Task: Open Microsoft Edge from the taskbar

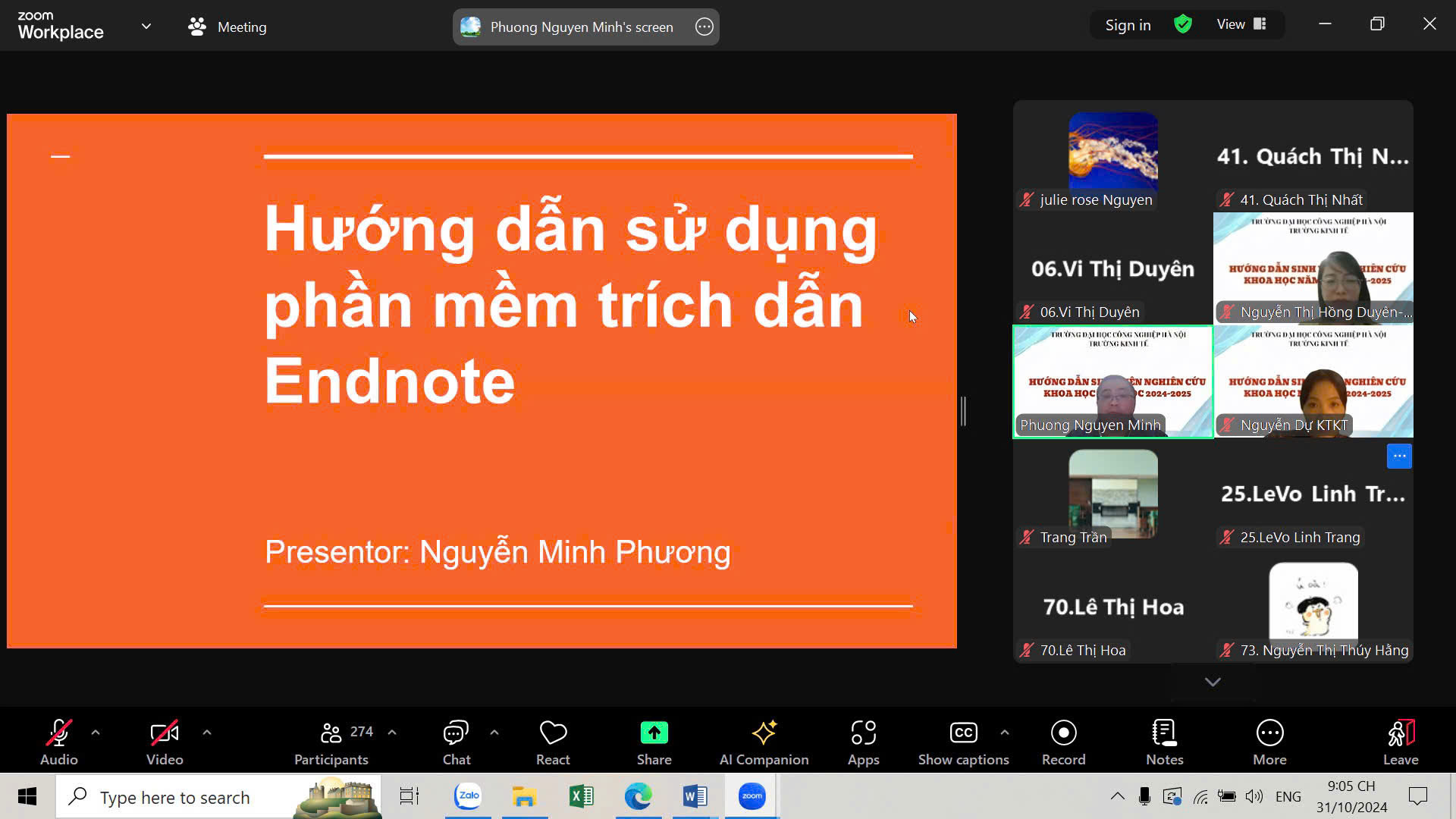Action: (639, 796)
